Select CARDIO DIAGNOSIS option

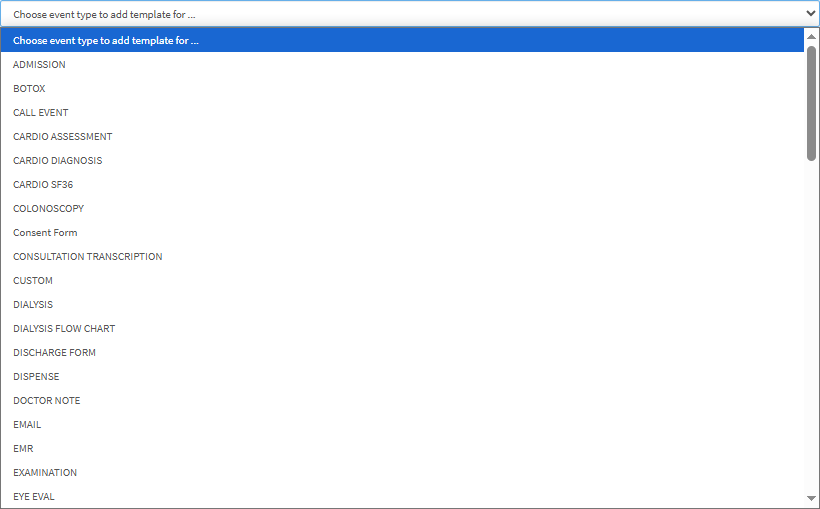(x=402, y=161)
